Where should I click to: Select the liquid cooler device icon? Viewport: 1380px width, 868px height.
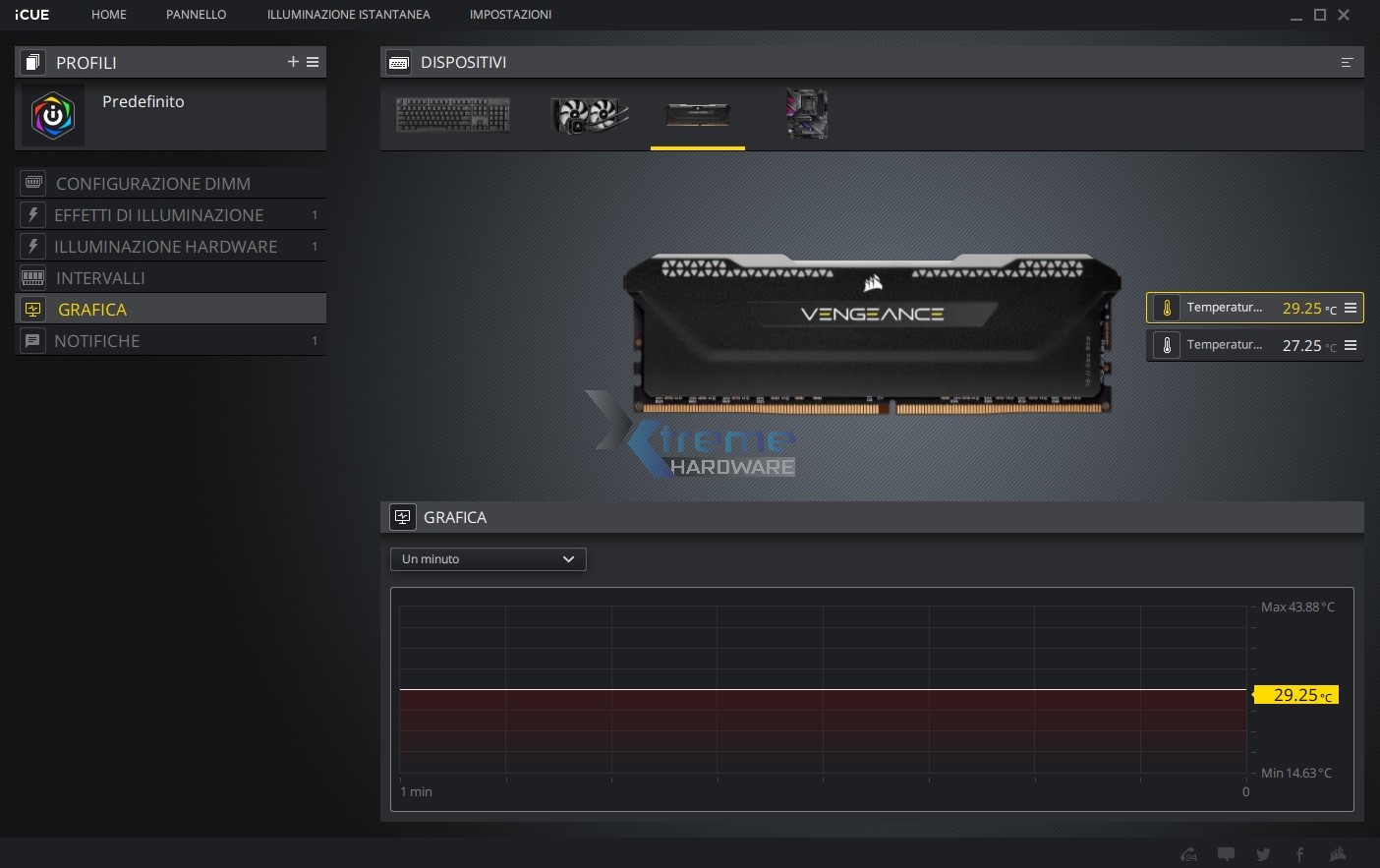pyautogui.click(x=589, y=115)
